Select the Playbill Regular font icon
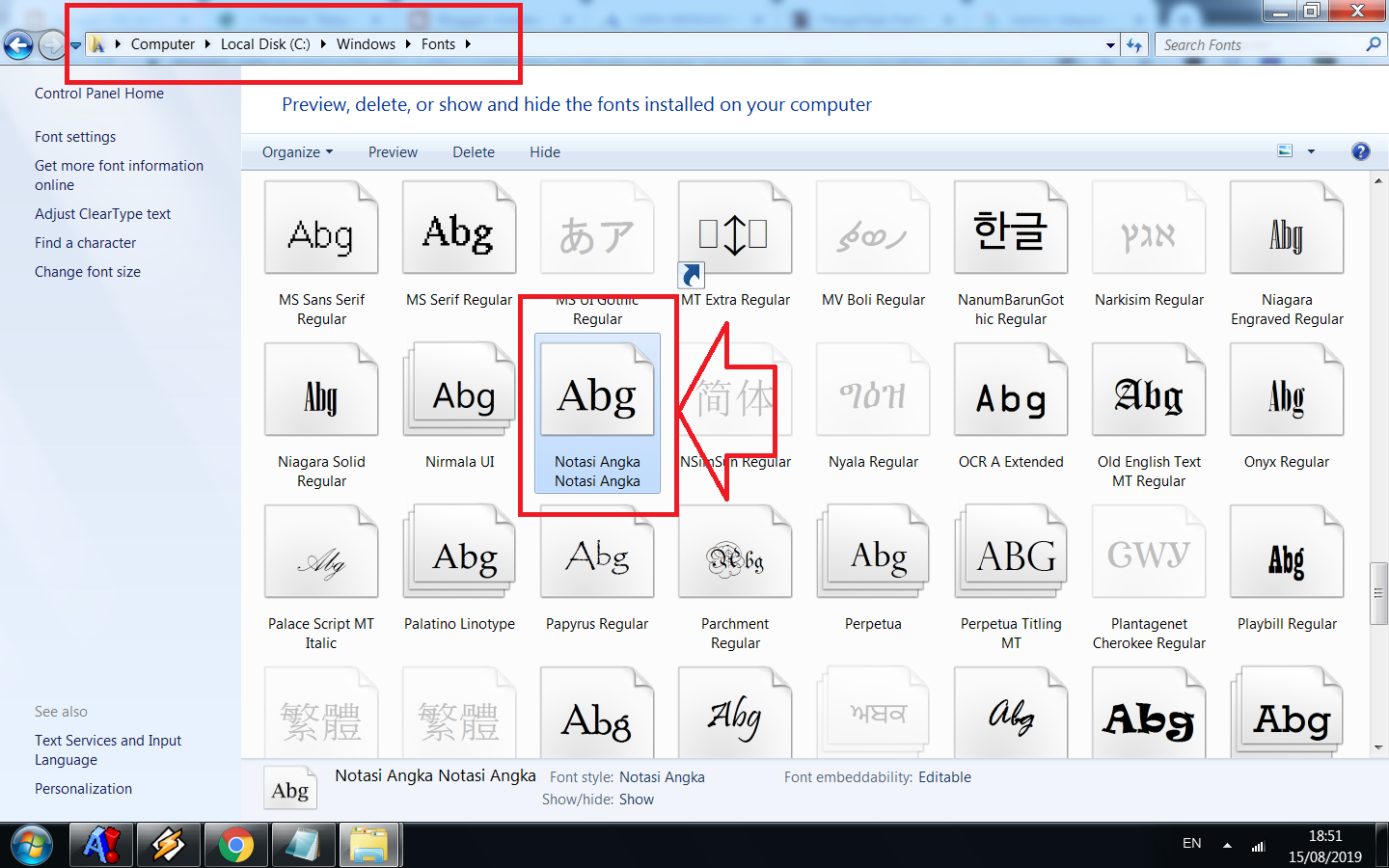 coord(1287,553)
